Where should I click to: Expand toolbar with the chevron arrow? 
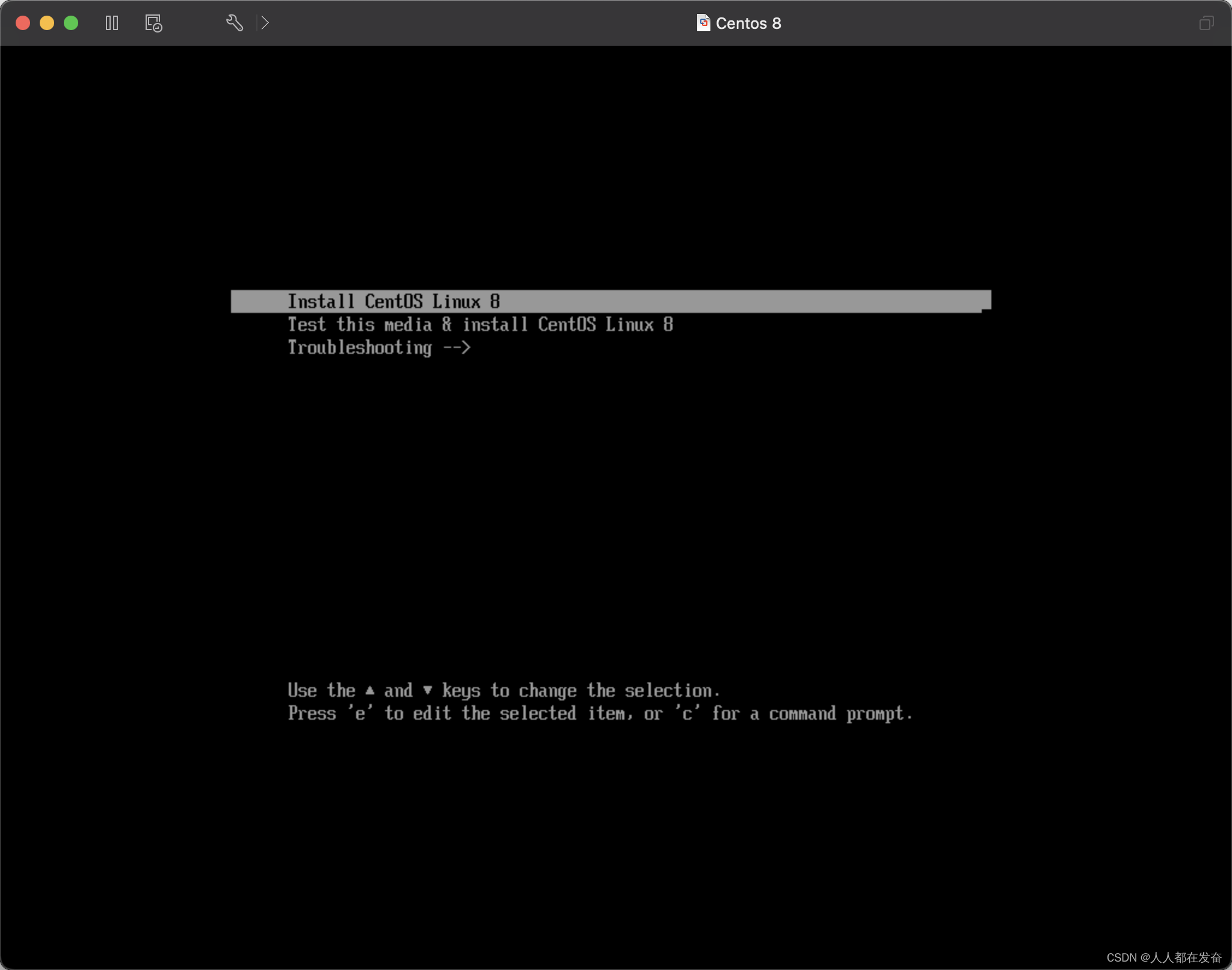pyautogui.click(x=265, y=23)
